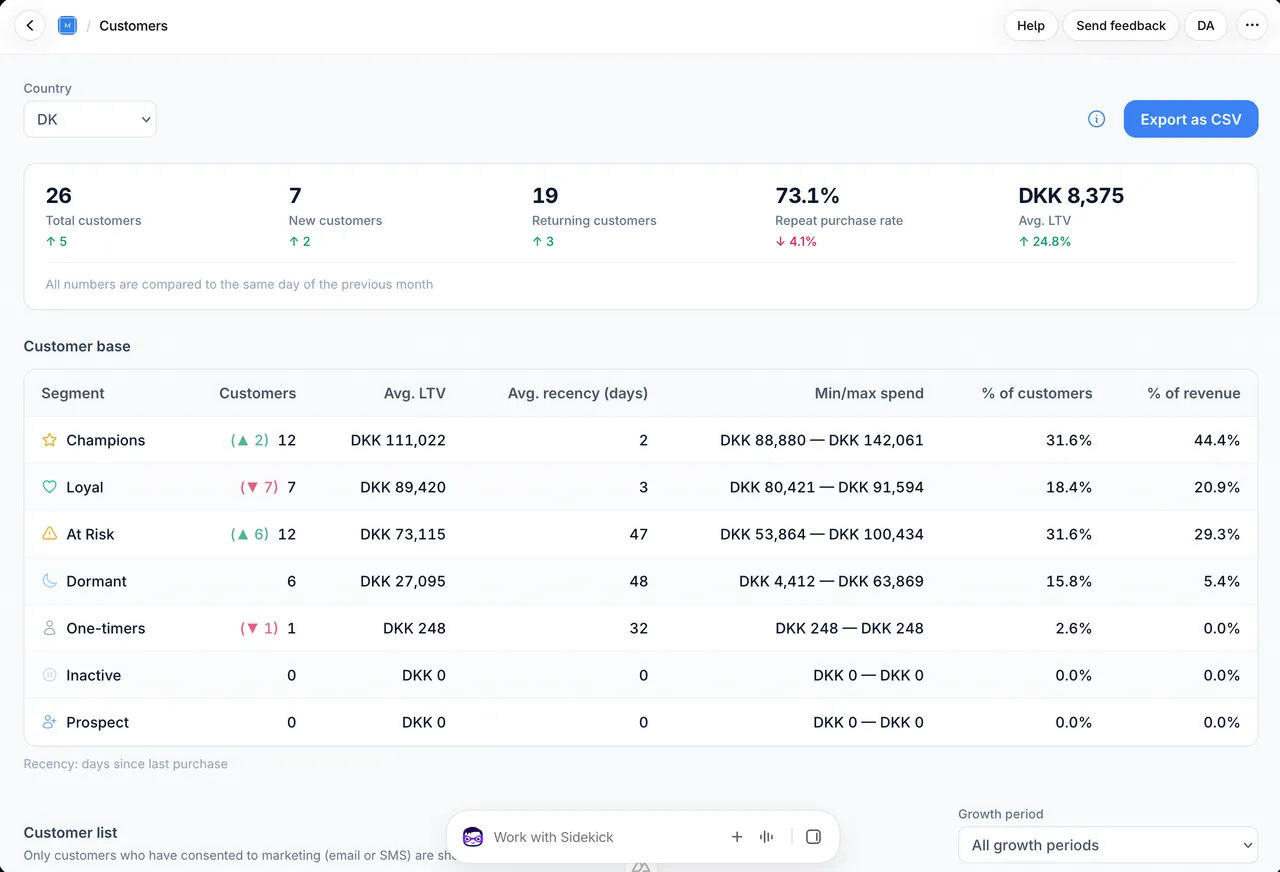This screenshot has width=1280, height=872.
Task: Click the One-timers person icon
Action: pyautogui.click(x=49, y=628)
